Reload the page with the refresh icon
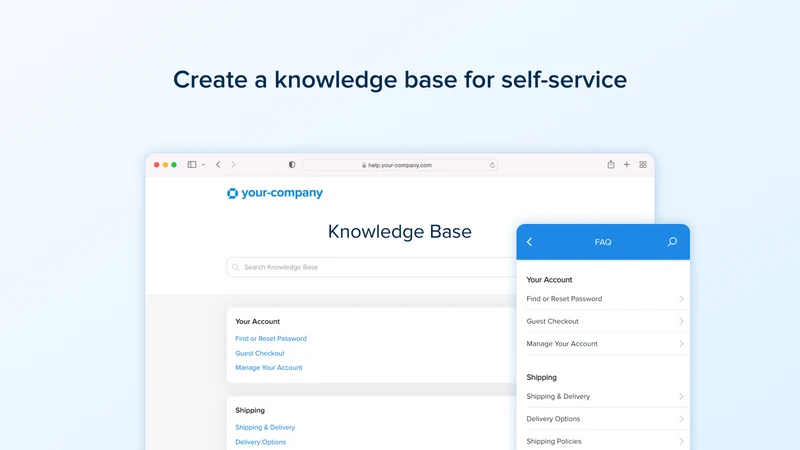The width and height of the screenshot is (800, 450). click(492, 165)
